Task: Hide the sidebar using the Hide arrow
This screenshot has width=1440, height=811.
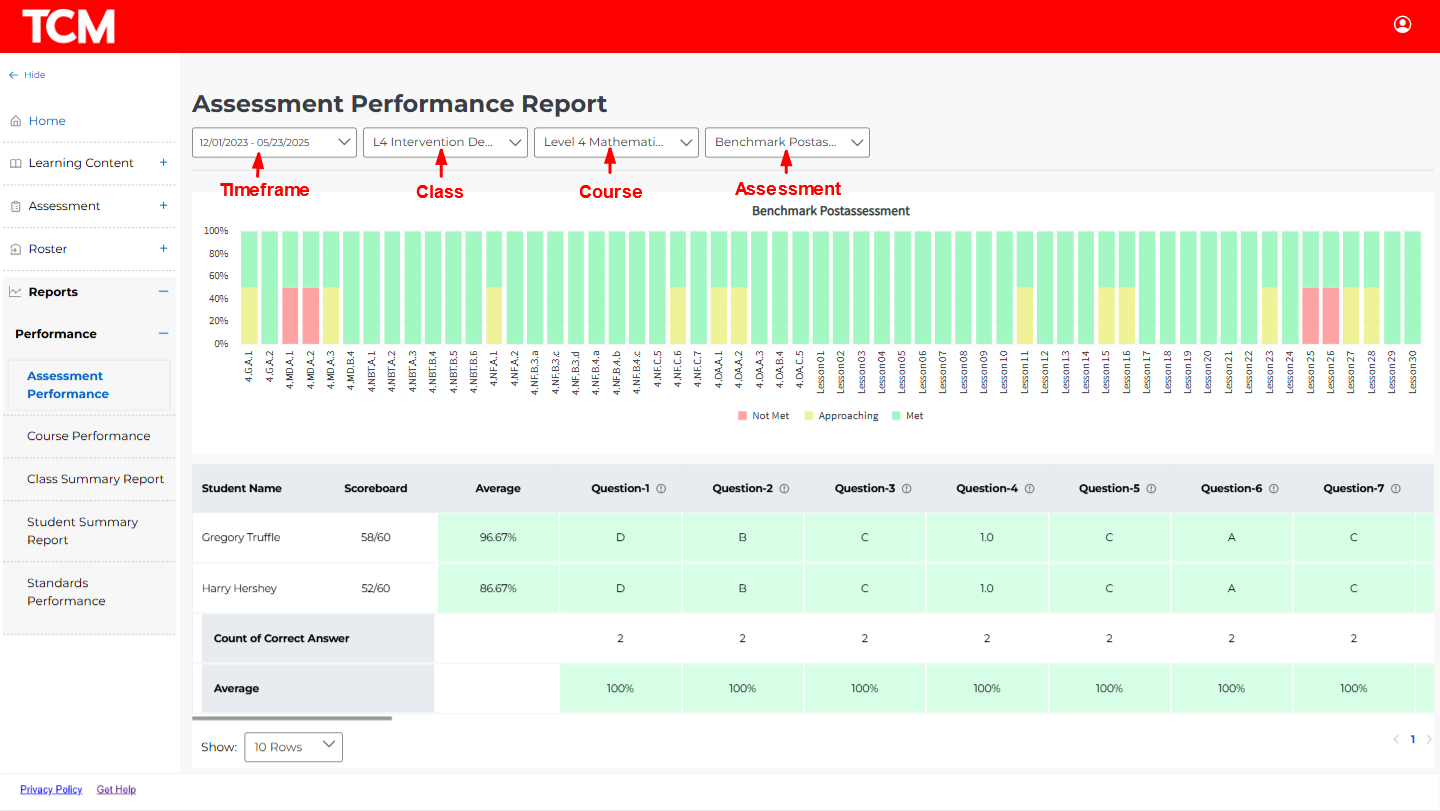Action: coord(14,75)
